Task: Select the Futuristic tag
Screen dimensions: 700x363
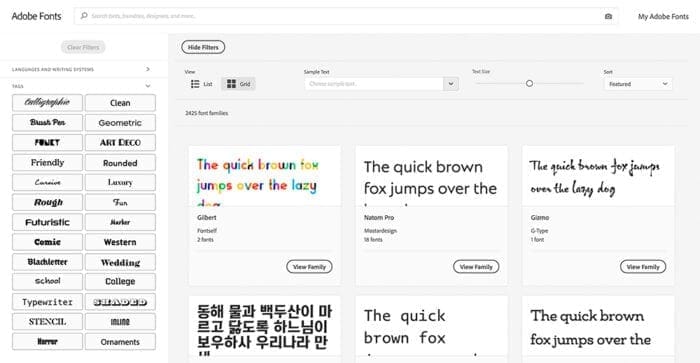Action: point(47,222)
